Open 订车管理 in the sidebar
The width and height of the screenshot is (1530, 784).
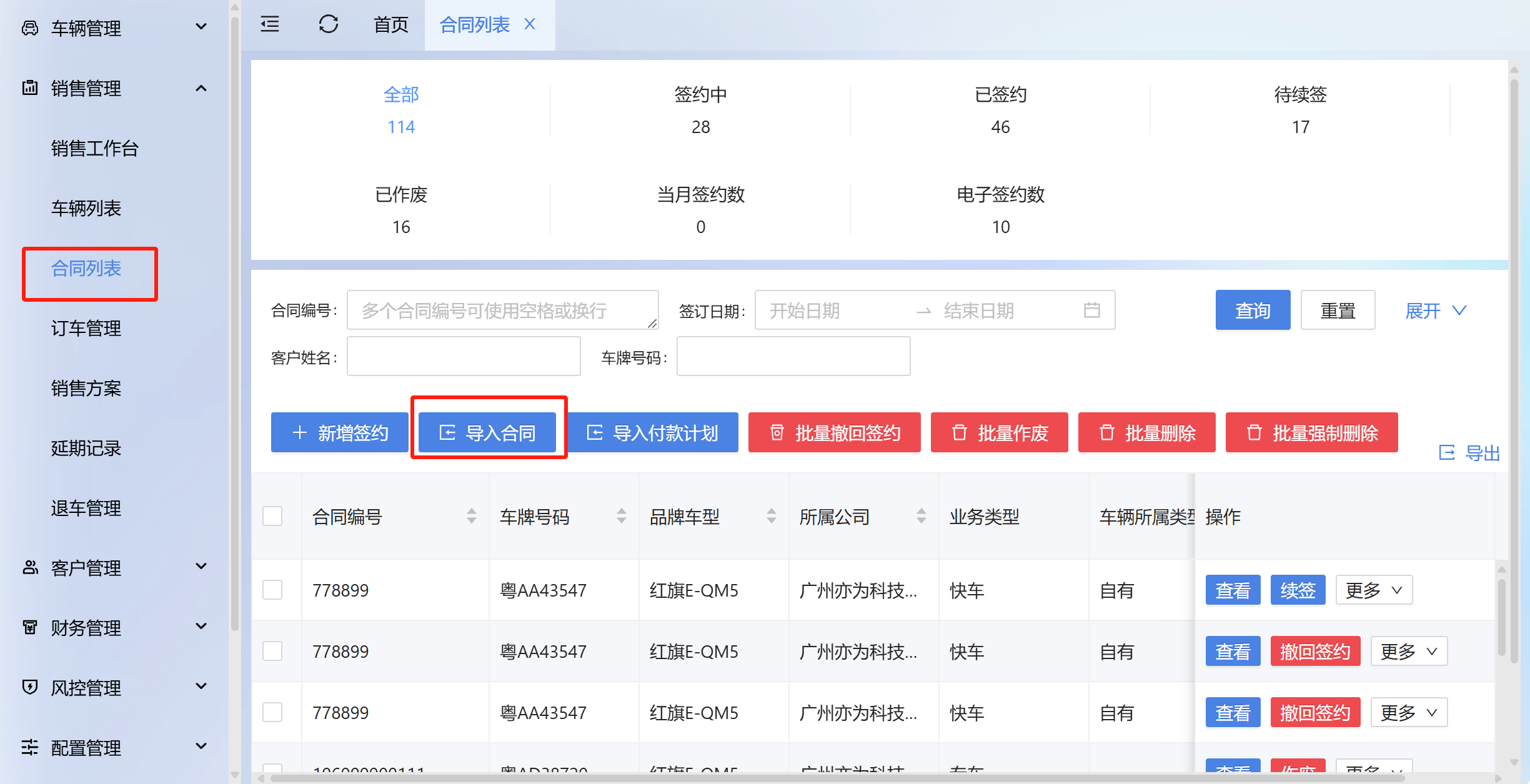point(86,328)
